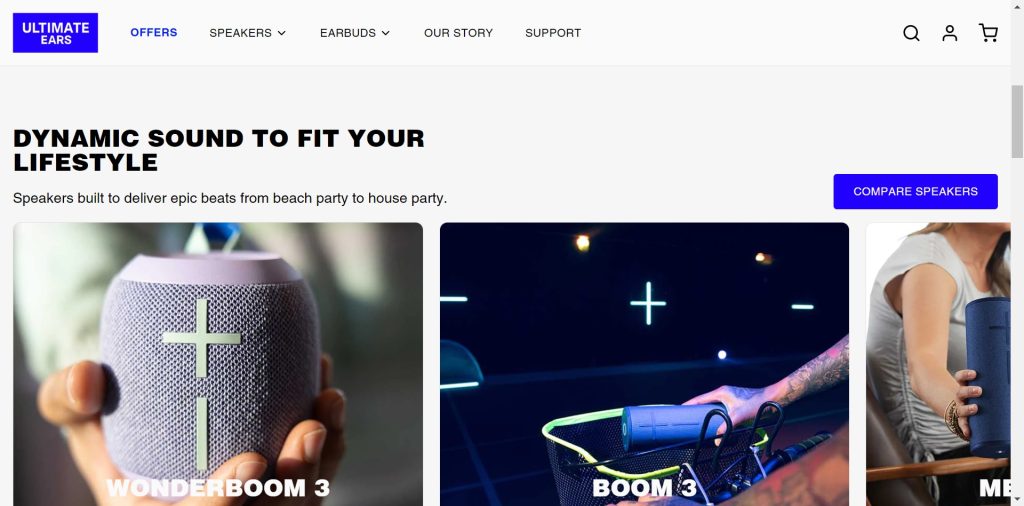Open the Boom 3 product card
This screenshot has height=506, width=1024.
[645, 364]
